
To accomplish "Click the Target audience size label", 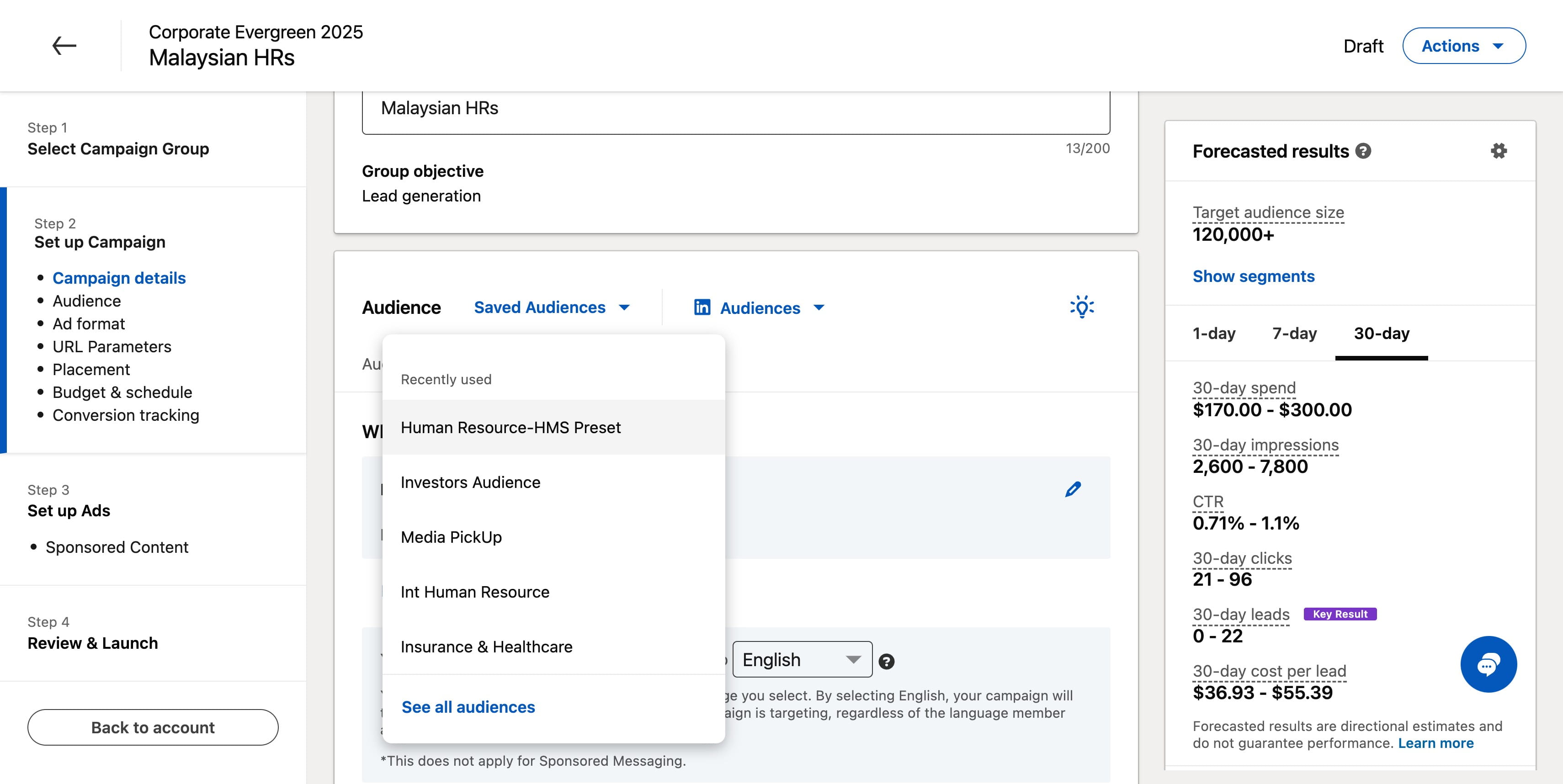I will click(1268, 213).
